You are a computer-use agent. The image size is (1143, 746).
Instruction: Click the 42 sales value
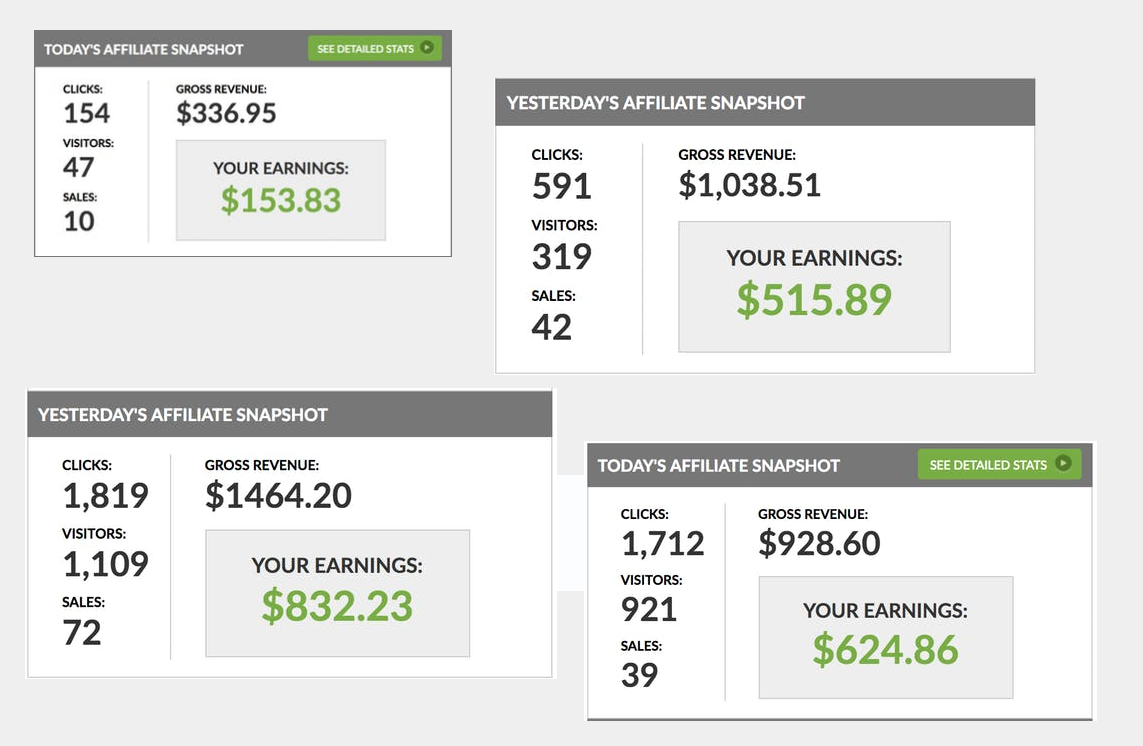pos(552,327)
